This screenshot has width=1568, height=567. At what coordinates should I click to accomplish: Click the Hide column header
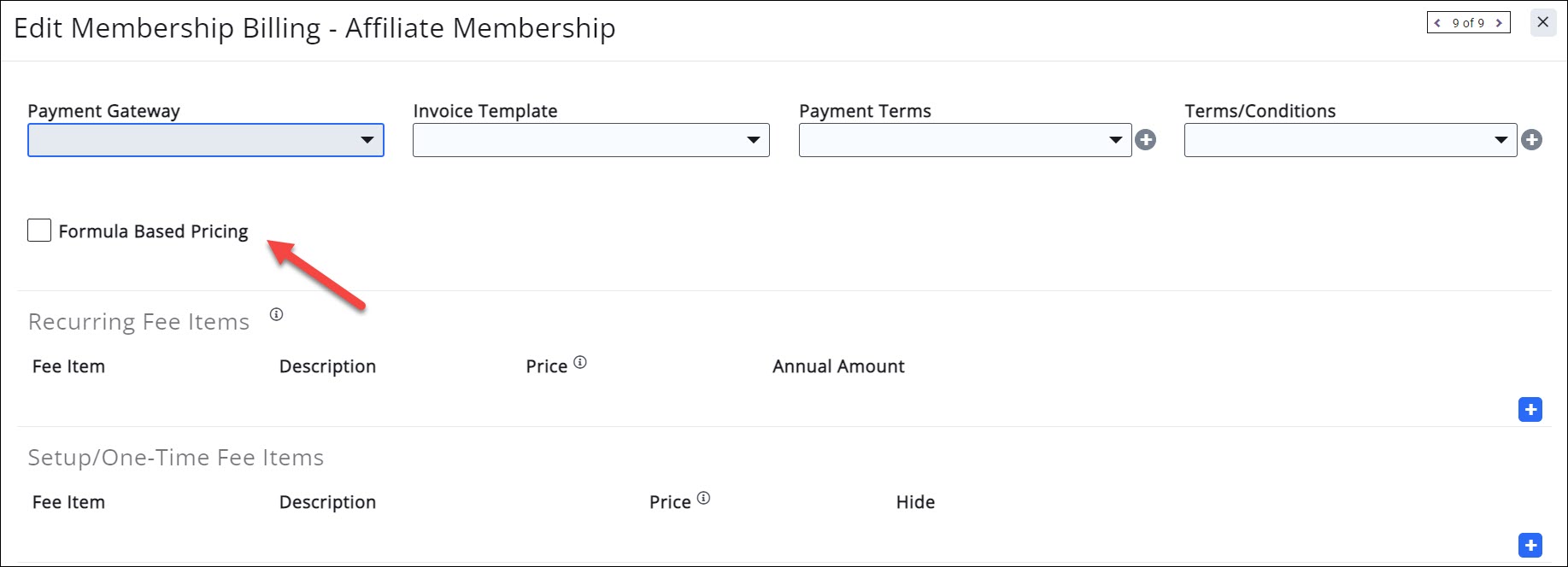(x=915, y=501)
